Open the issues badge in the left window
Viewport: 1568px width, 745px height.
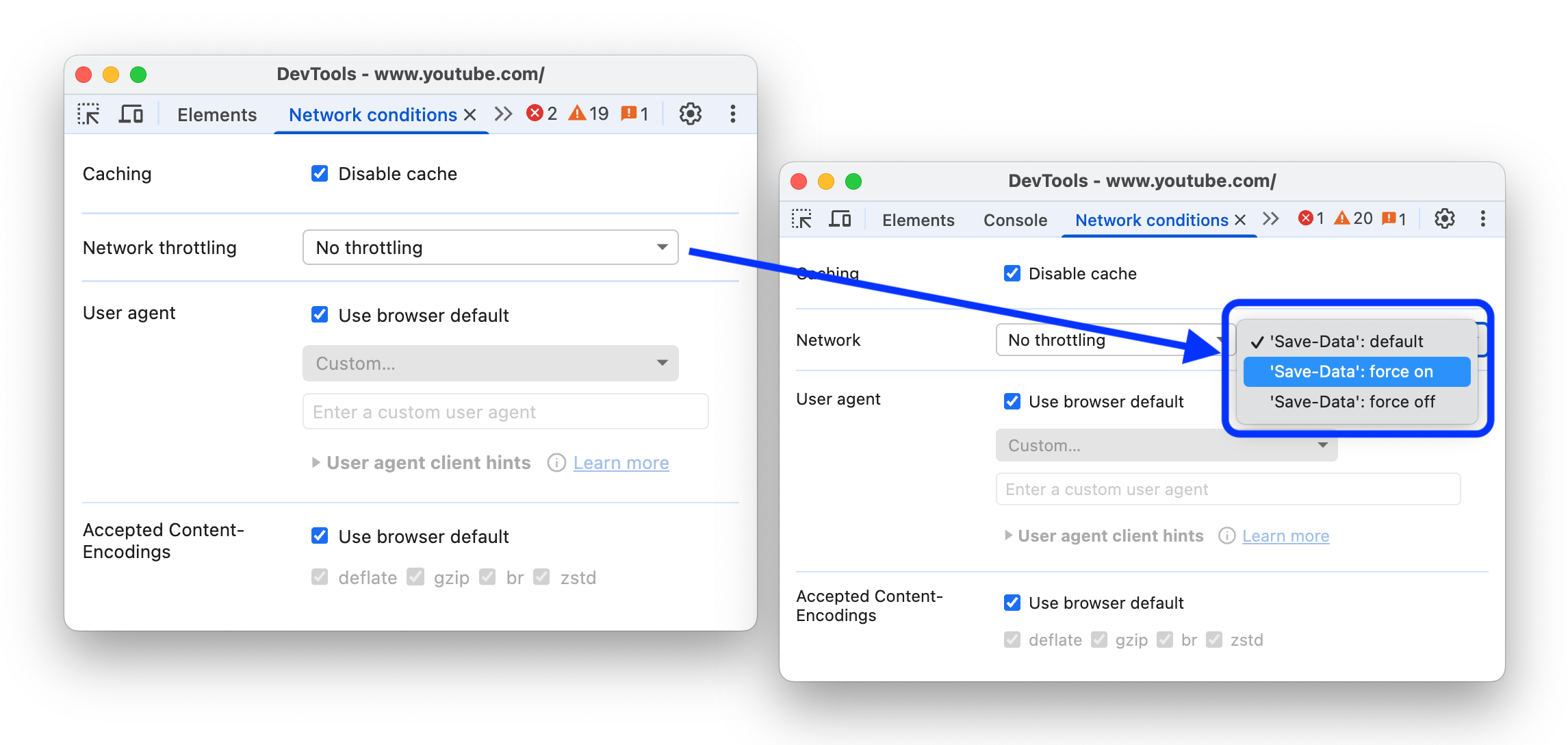[634, 113]
